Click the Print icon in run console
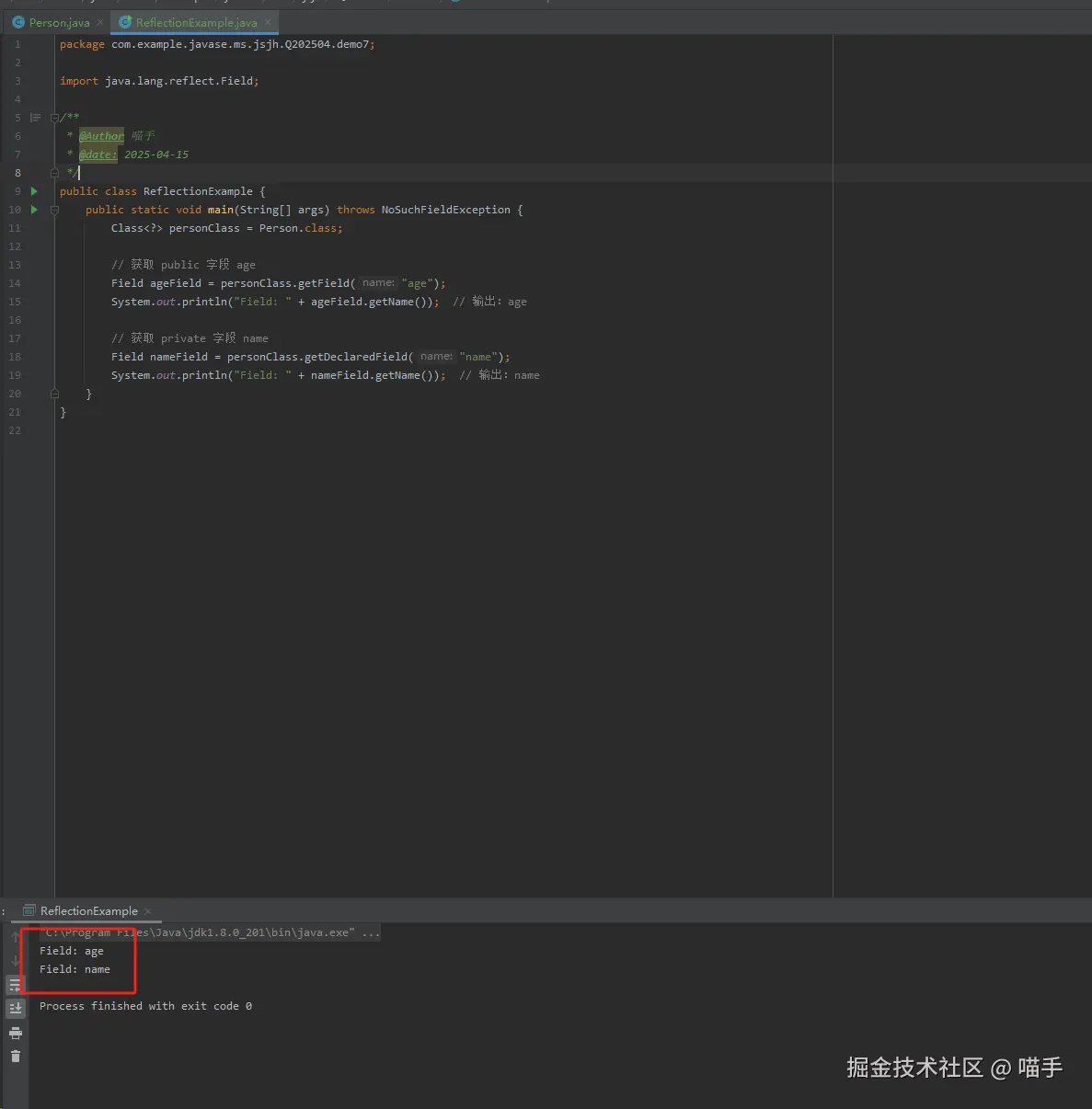Screen dimensions: 1092x1109 [x=16, y=1033]
